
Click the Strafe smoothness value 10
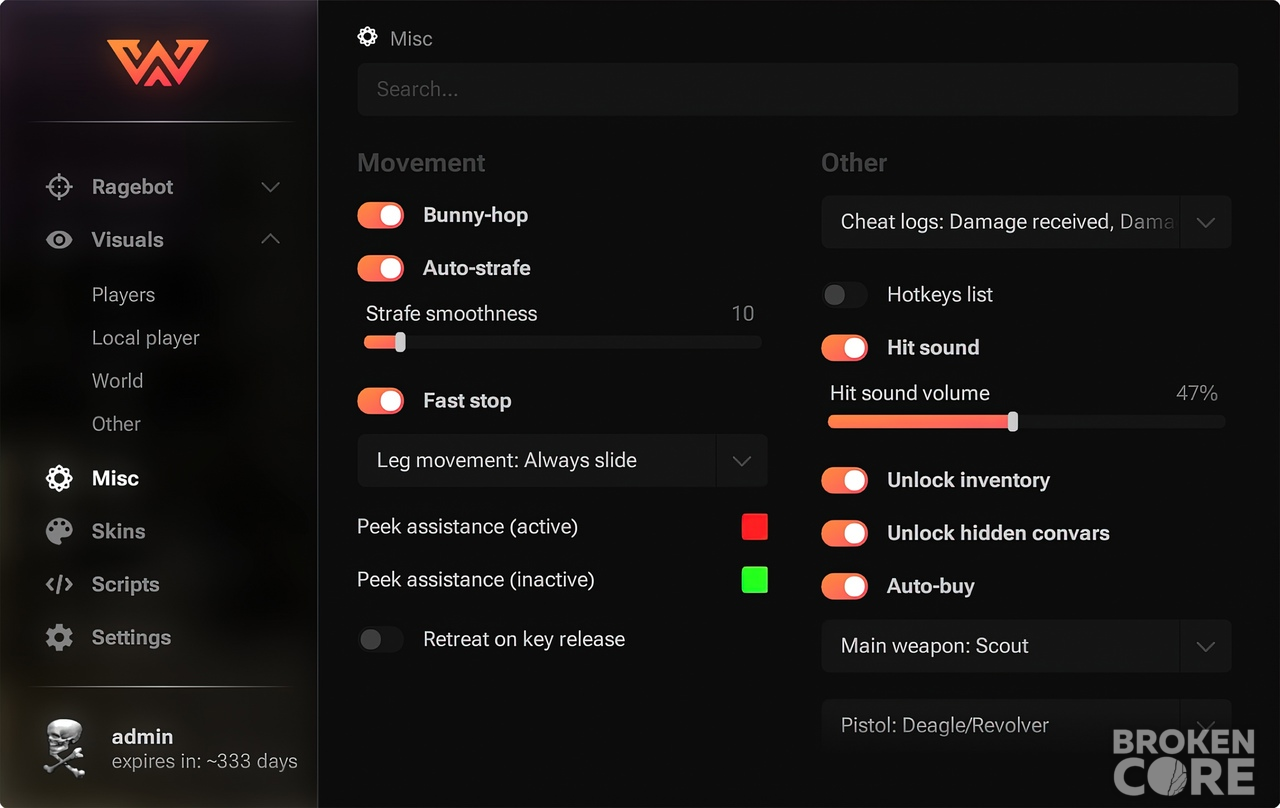(743, 313)
